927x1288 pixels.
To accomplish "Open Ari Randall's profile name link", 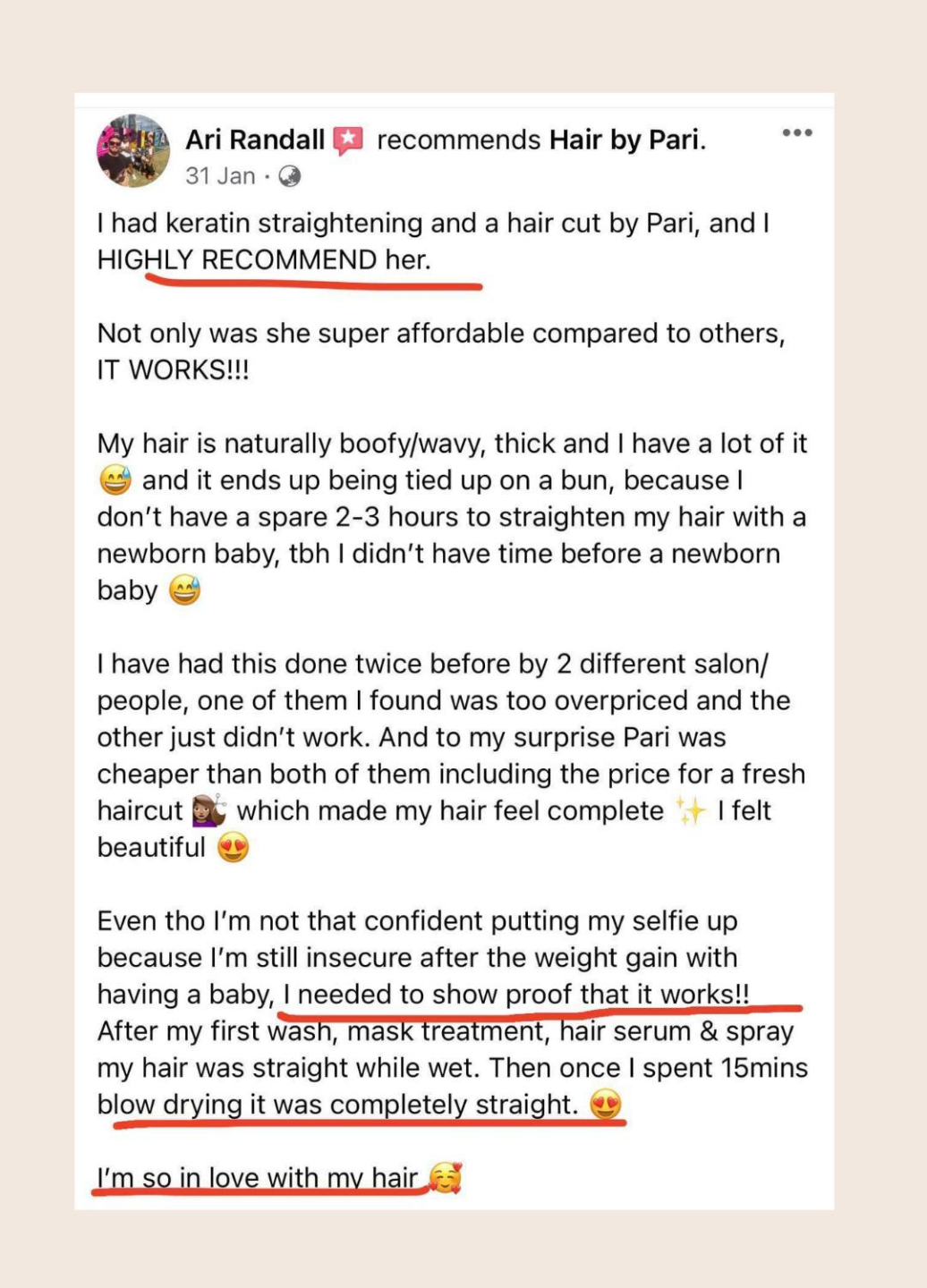I will (255, 140).
